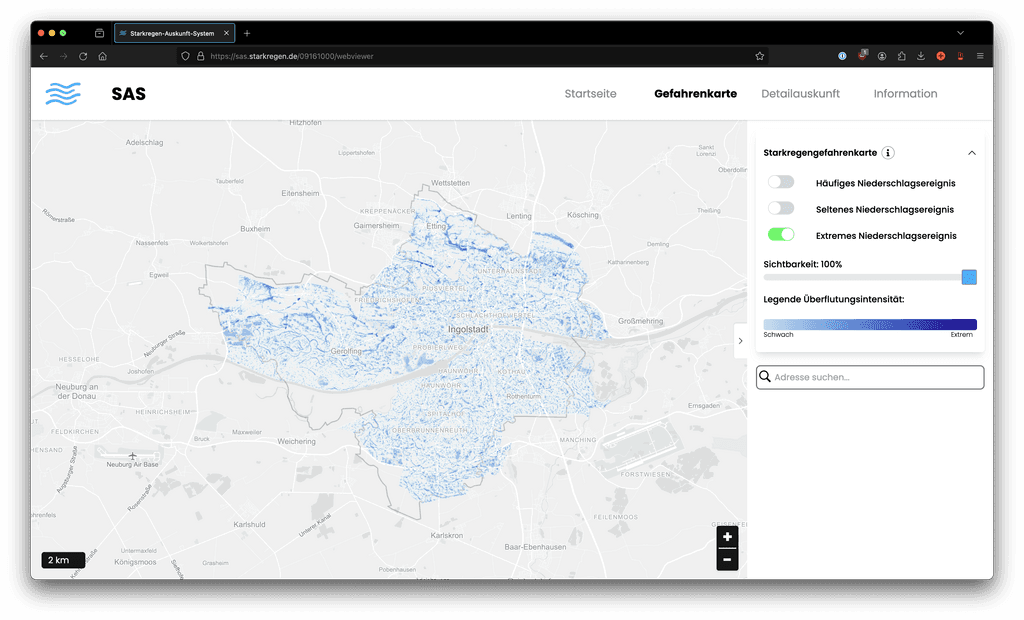Reload the page with the refresh icon

pyautogui.click(x=83, y=56)
